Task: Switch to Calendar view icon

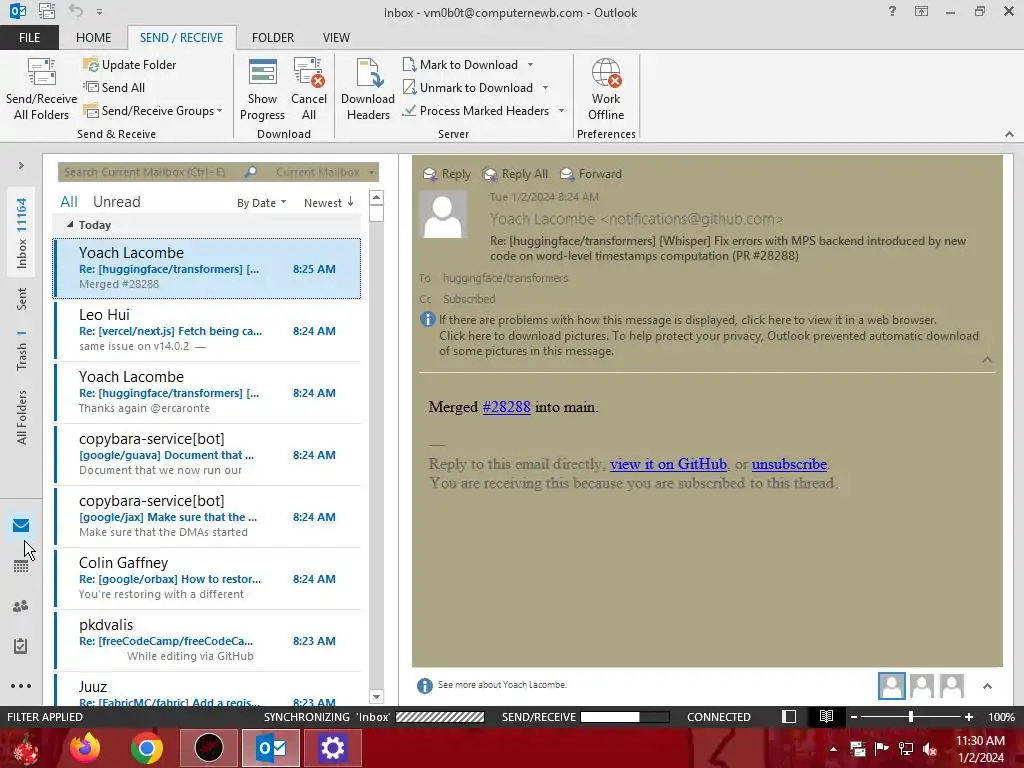Action: 21,566
